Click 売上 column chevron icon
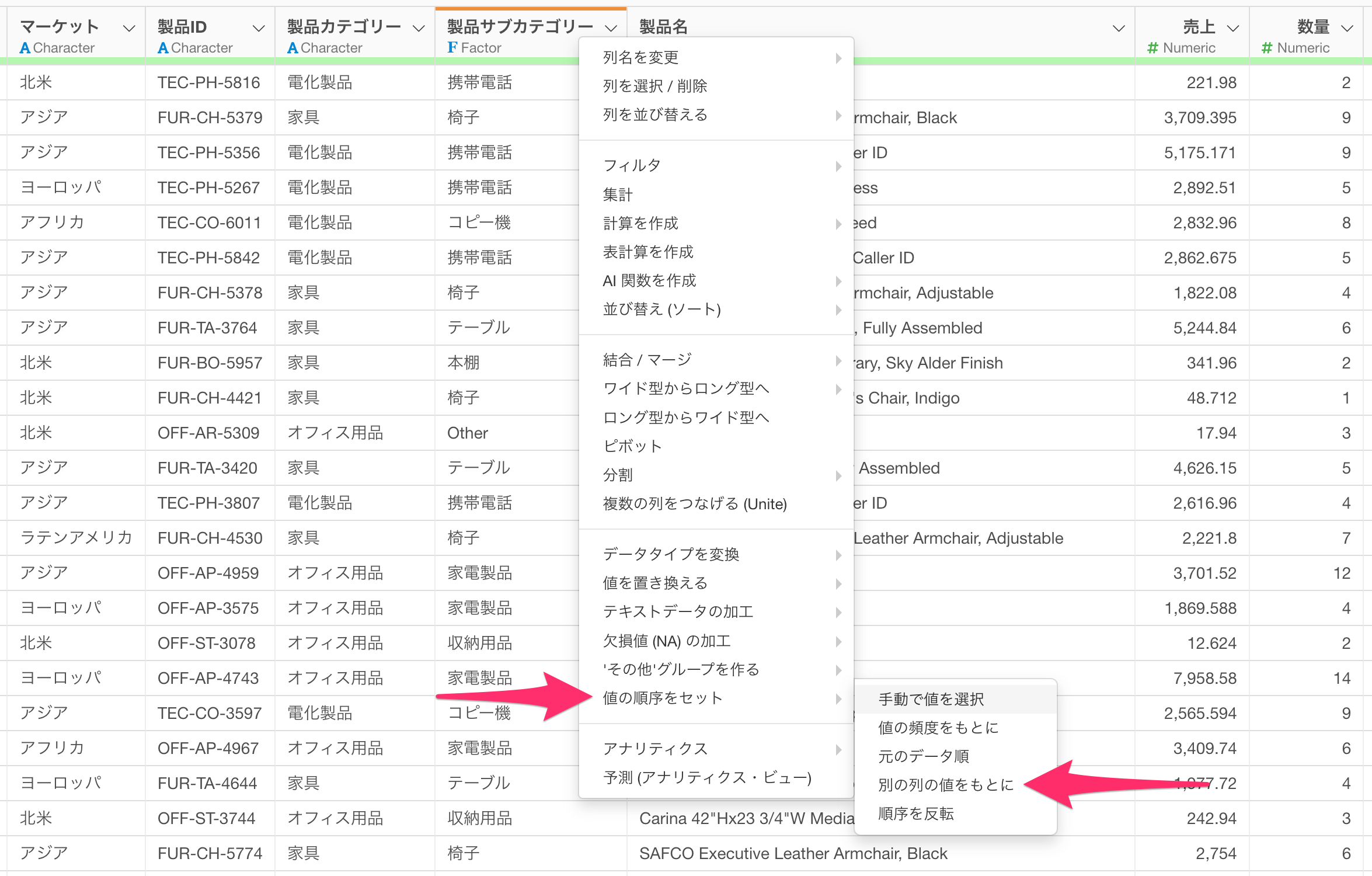The height and width of the screenshot is (876, 1372). [x=1232, y=28]
